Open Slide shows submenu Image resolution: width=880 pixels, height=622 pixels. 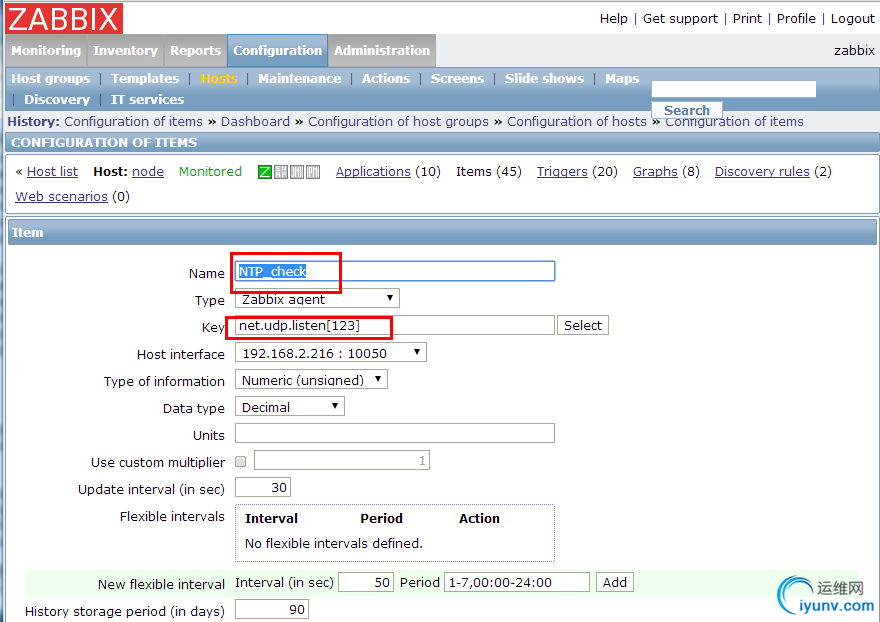pyautogui.click(x=544, y=79)
